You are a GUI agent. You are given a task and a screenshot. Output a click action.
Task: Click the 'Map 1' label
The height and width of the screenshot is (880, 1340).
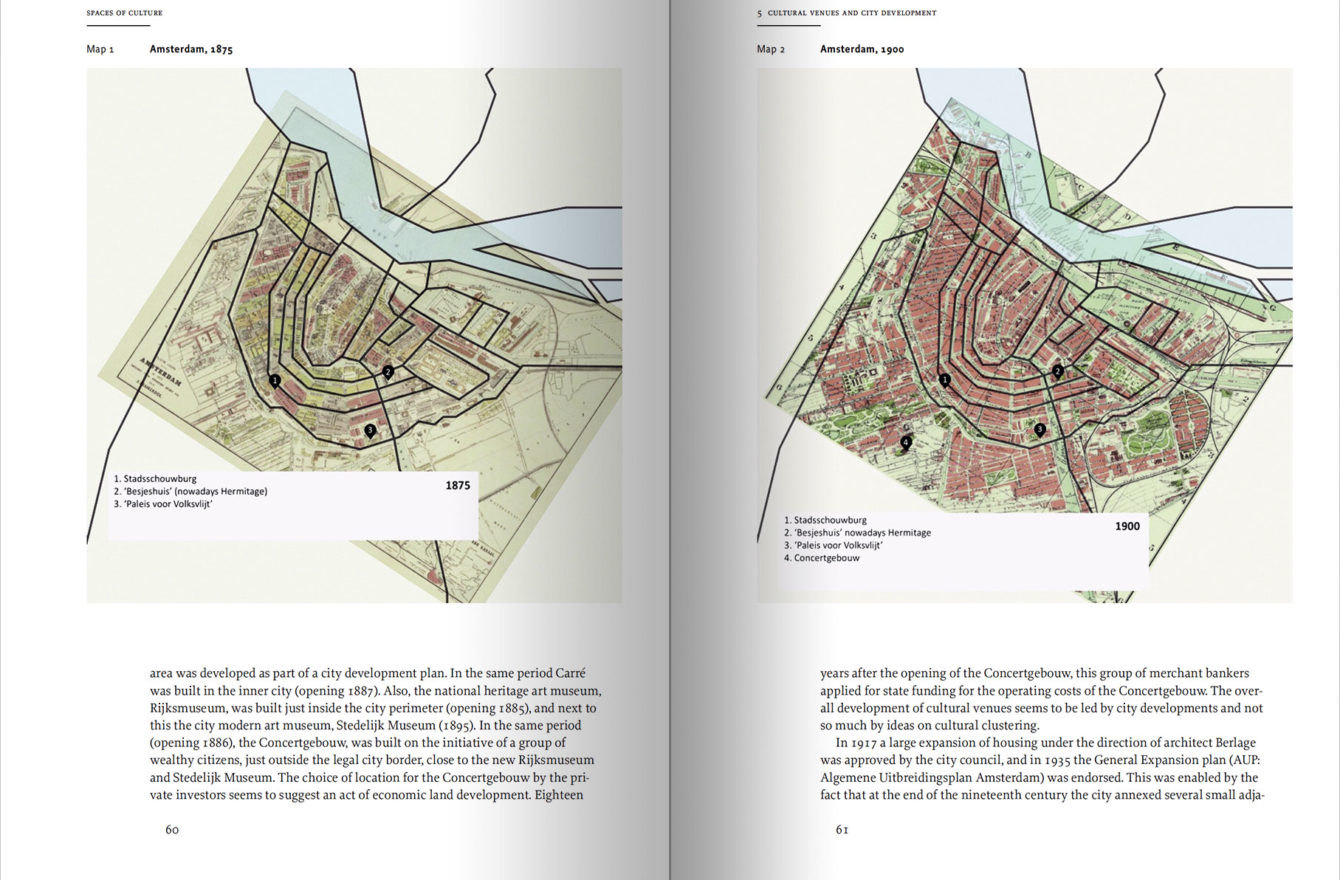(x=101, y=49)
